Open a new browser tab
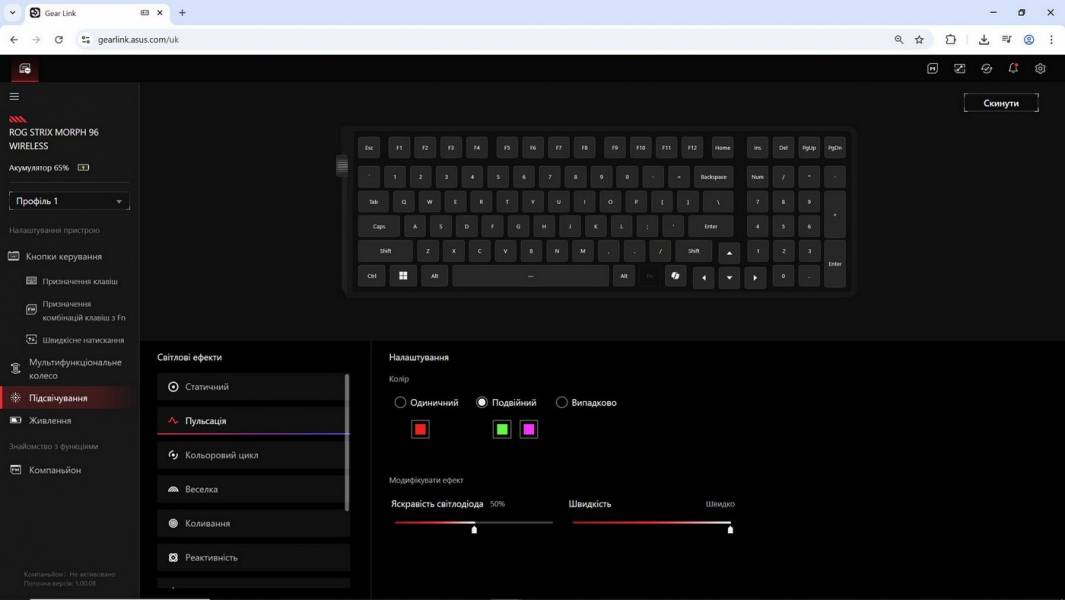Image resolution: width=1065 pixels, height=600 pixels. pyautogui.click(x=182, y=12)
